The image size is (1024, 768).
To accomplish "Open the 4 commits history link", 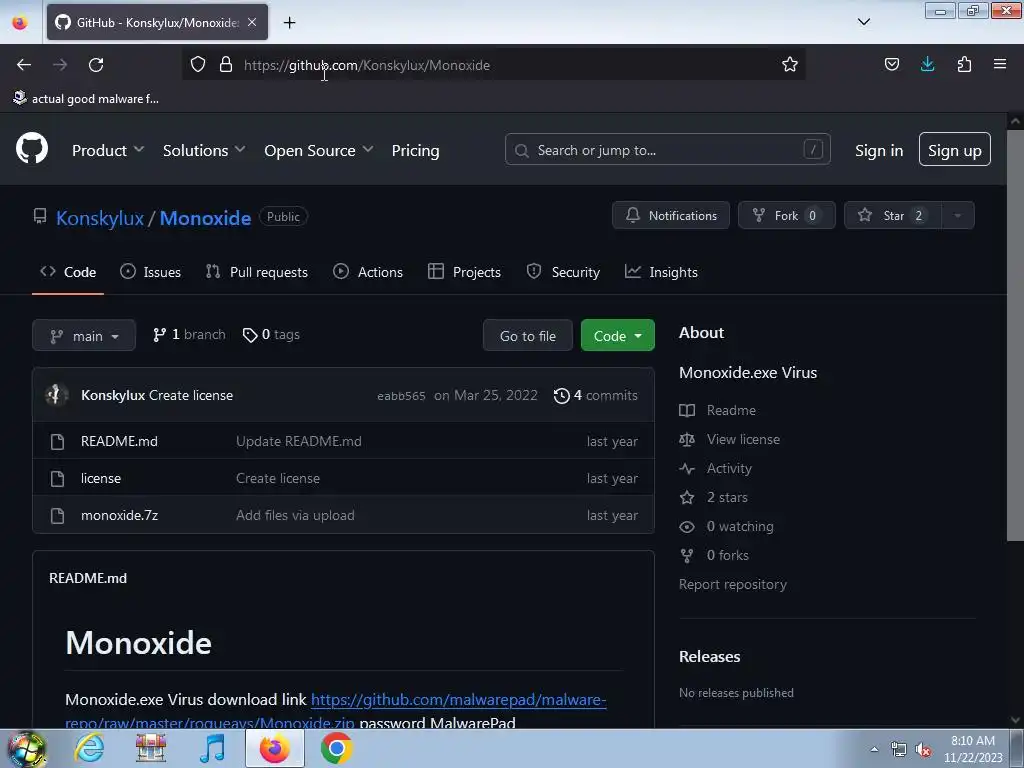I will click(596, 396).
